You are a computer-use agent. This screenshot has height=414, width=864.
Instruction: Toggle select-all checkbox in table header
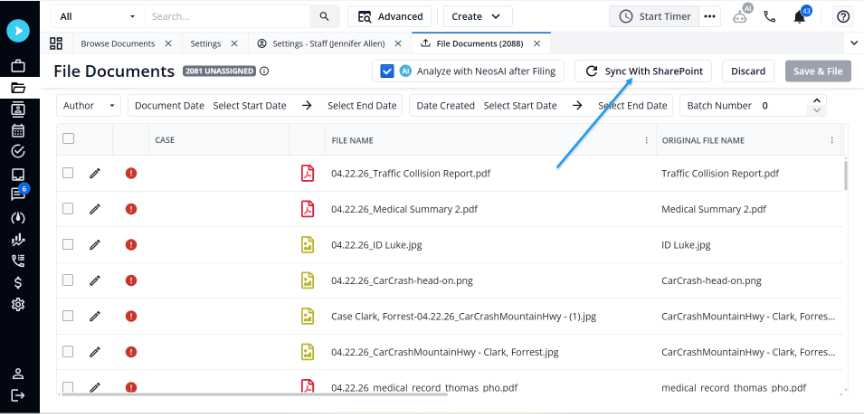point(68,139)
